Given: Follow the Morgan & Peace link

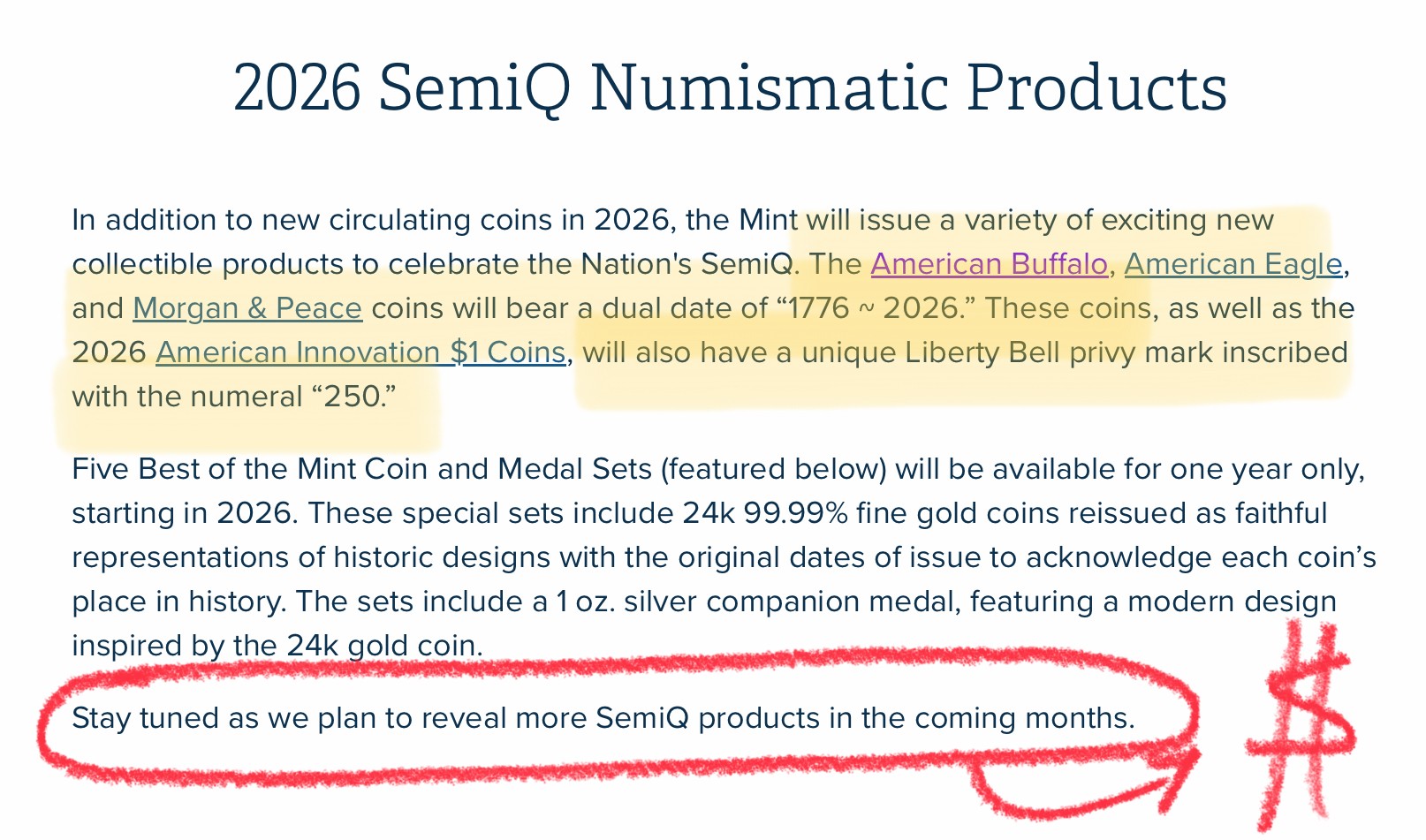Looking at the screenshot, I should 247,308.
